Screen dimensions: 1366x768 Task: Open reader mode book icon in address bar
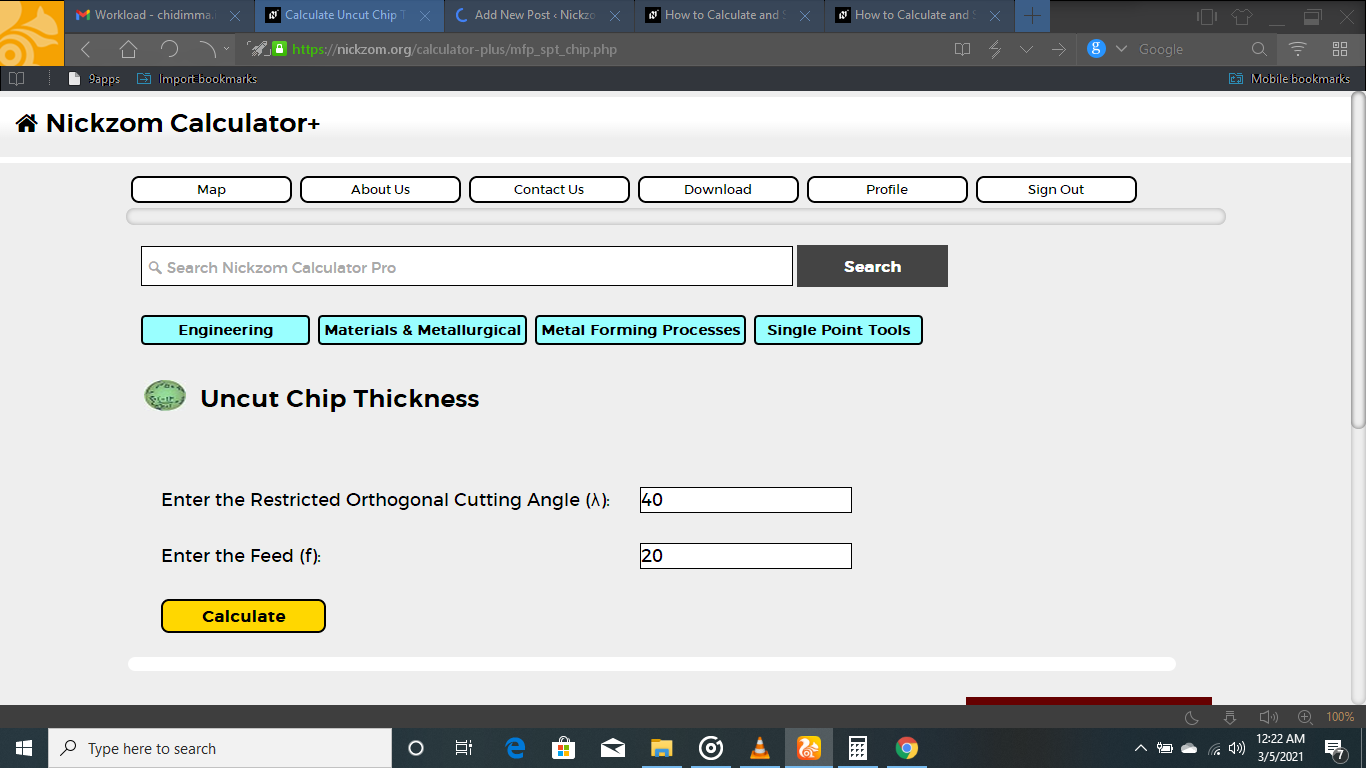click(x=962, y=49)
